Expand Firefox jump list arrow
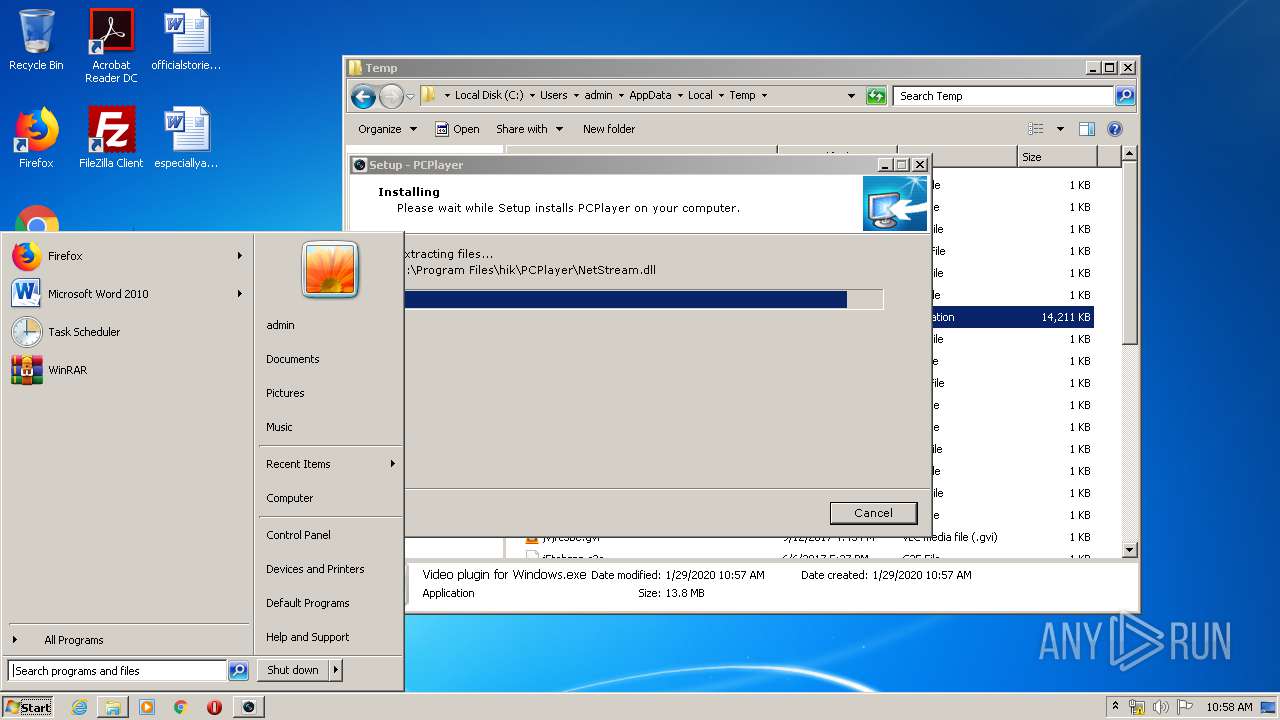 pos(240,256)
